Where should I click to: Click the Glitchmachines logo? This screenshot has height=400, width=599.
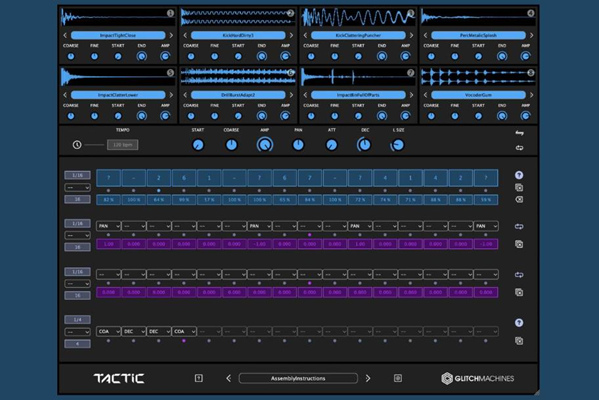[478, 378]
